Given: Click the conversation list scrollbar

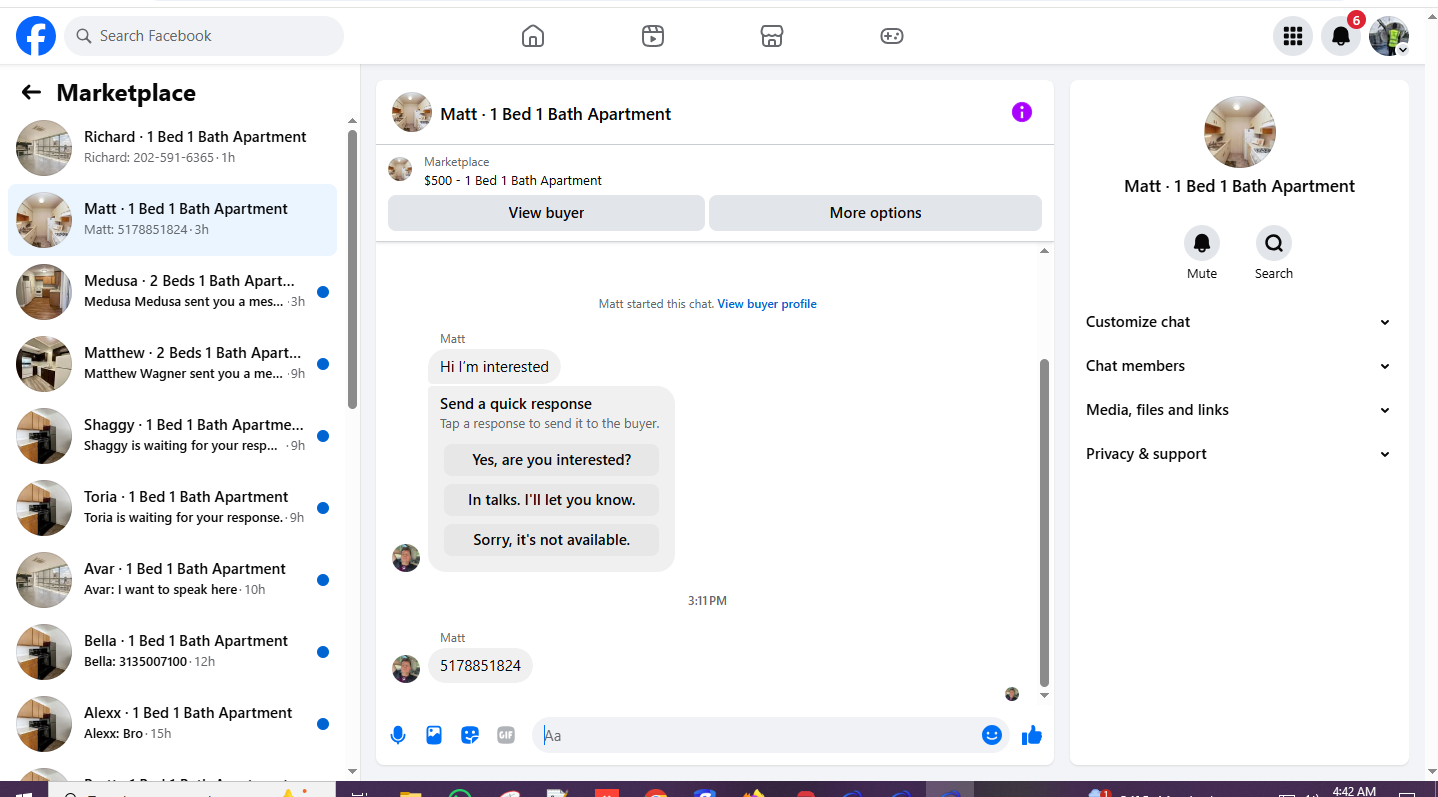Looking at the screenshot, I should click(x=352, y=268).
